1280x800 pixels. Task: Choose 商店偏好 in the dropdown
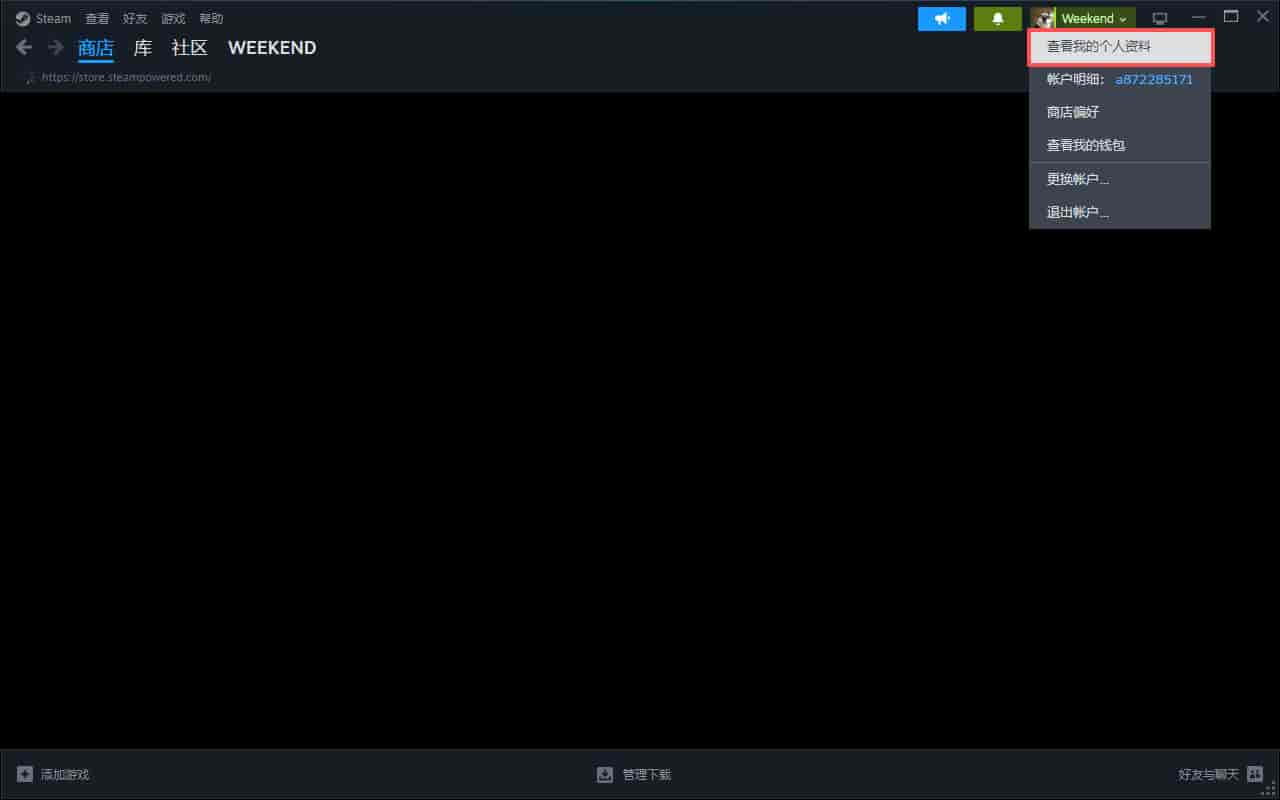(x=1073, y=112)
